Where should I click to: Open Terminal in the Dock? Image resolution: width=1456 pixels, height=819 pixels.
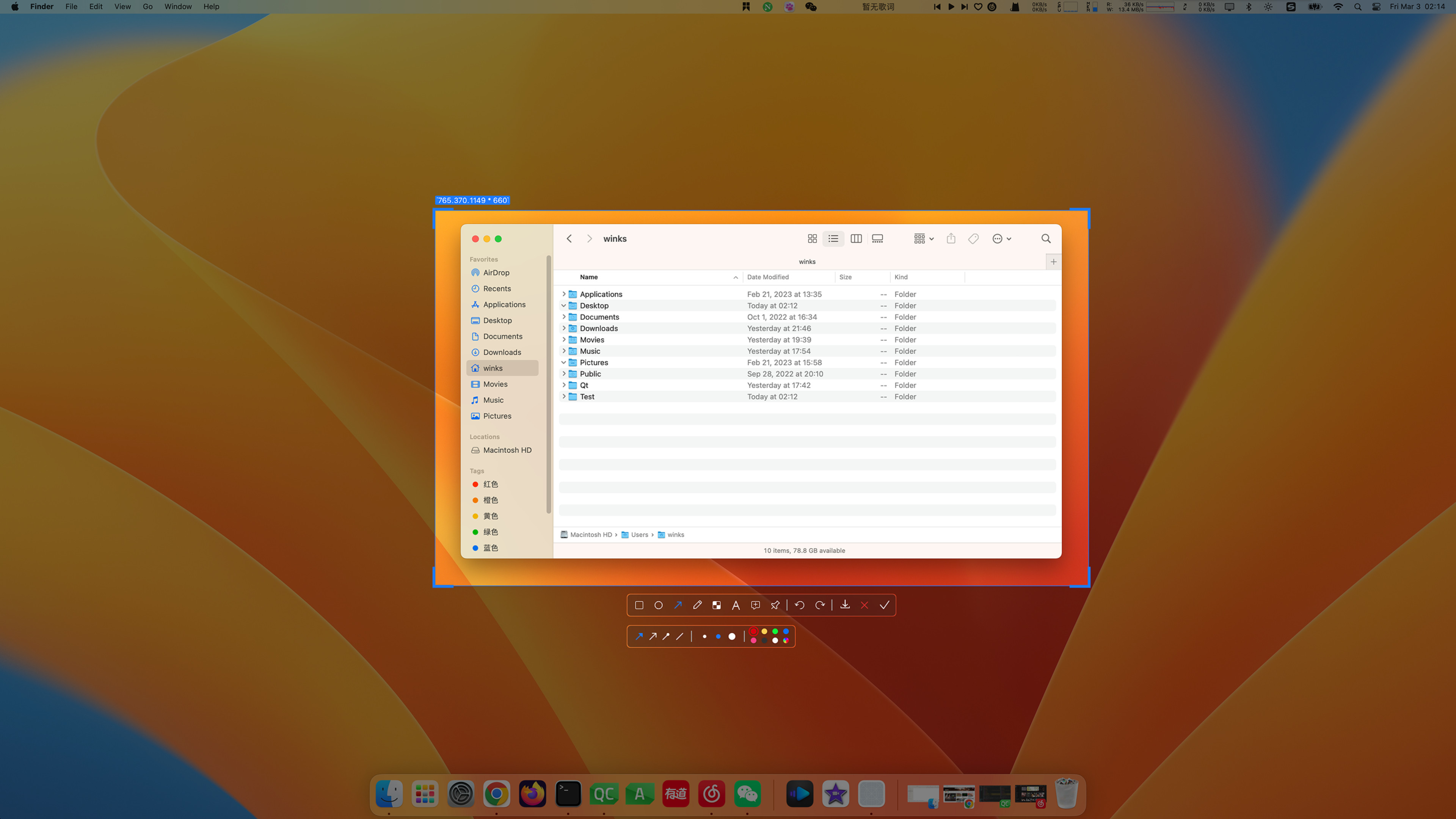point(568,794)
